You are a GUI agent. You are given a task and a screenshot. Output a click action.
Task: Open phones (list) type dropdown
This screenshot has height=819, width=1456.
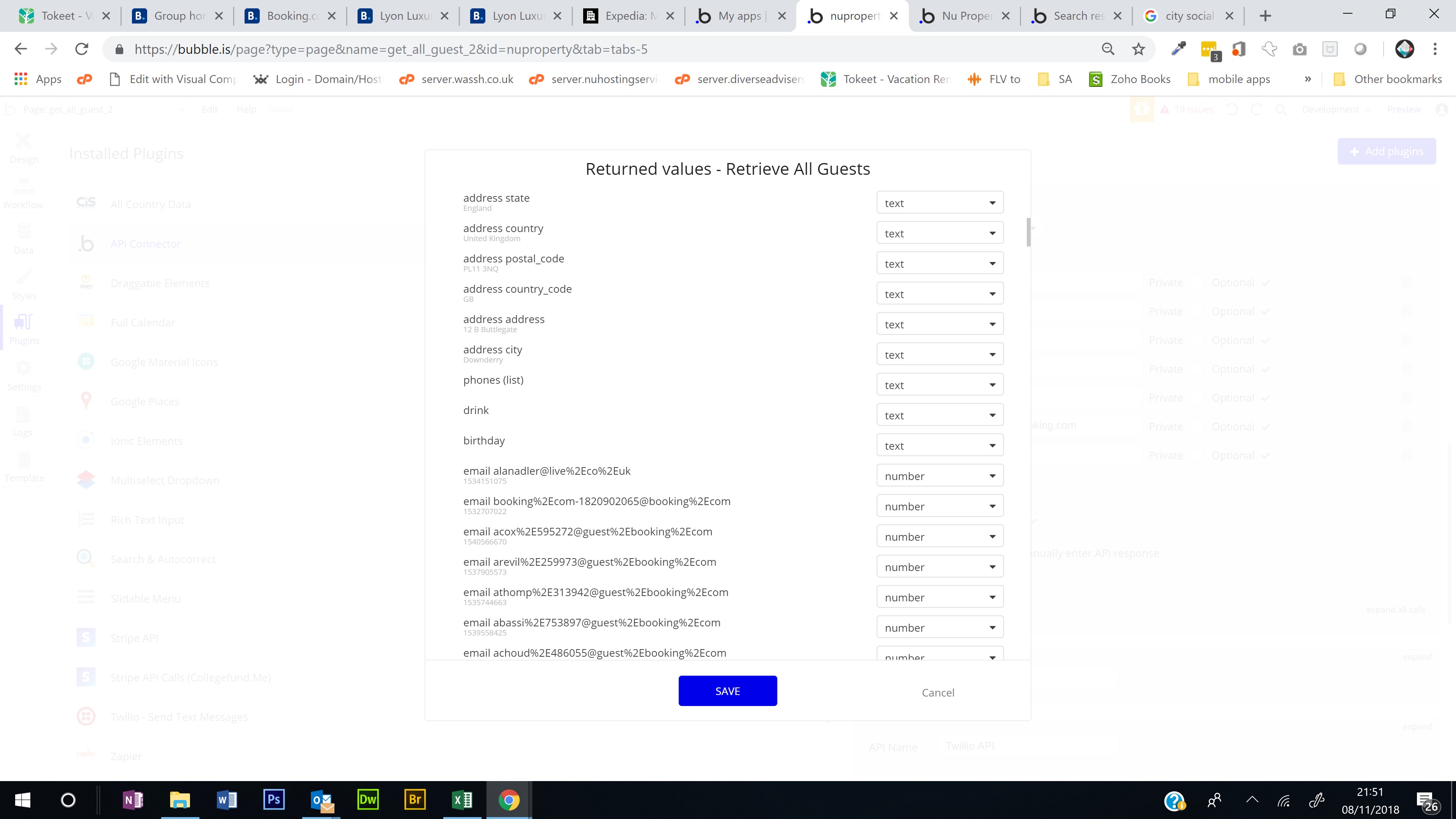(940, 385)
